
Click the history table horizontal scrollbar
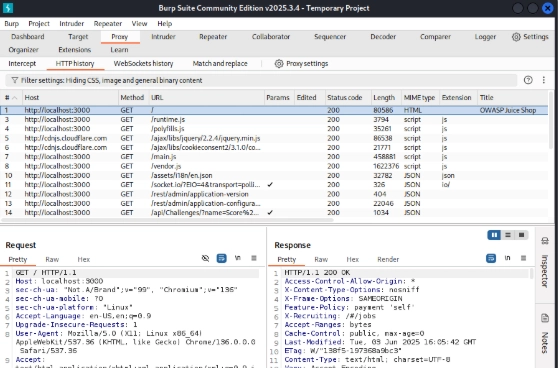point(167,220)
